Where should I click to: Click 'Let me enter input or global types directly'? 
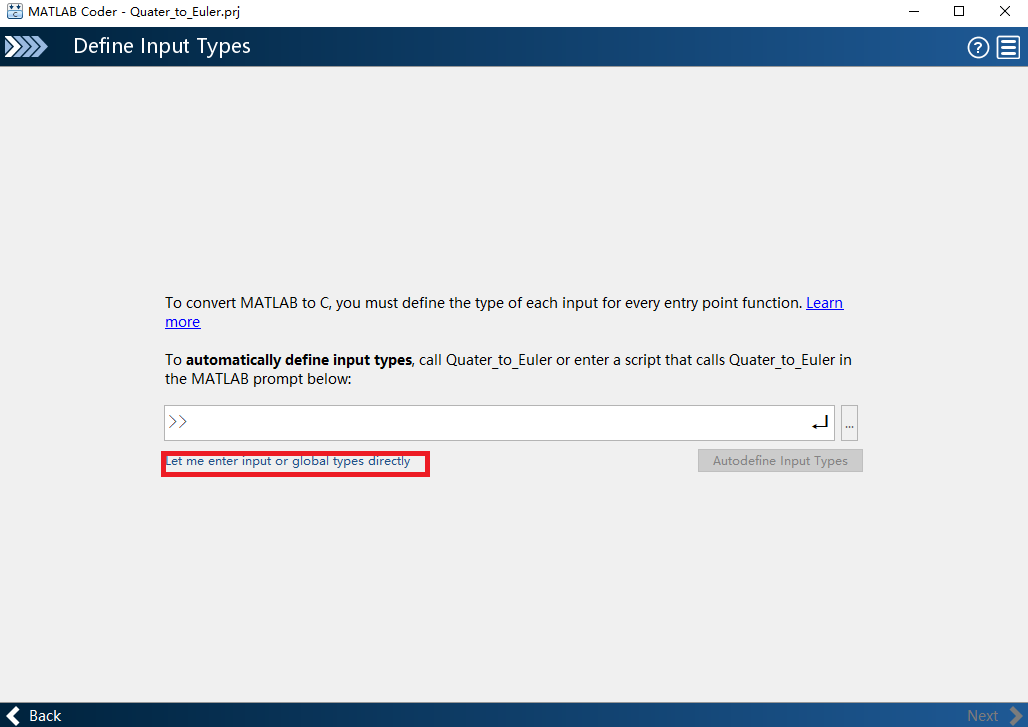pos(288,461)
